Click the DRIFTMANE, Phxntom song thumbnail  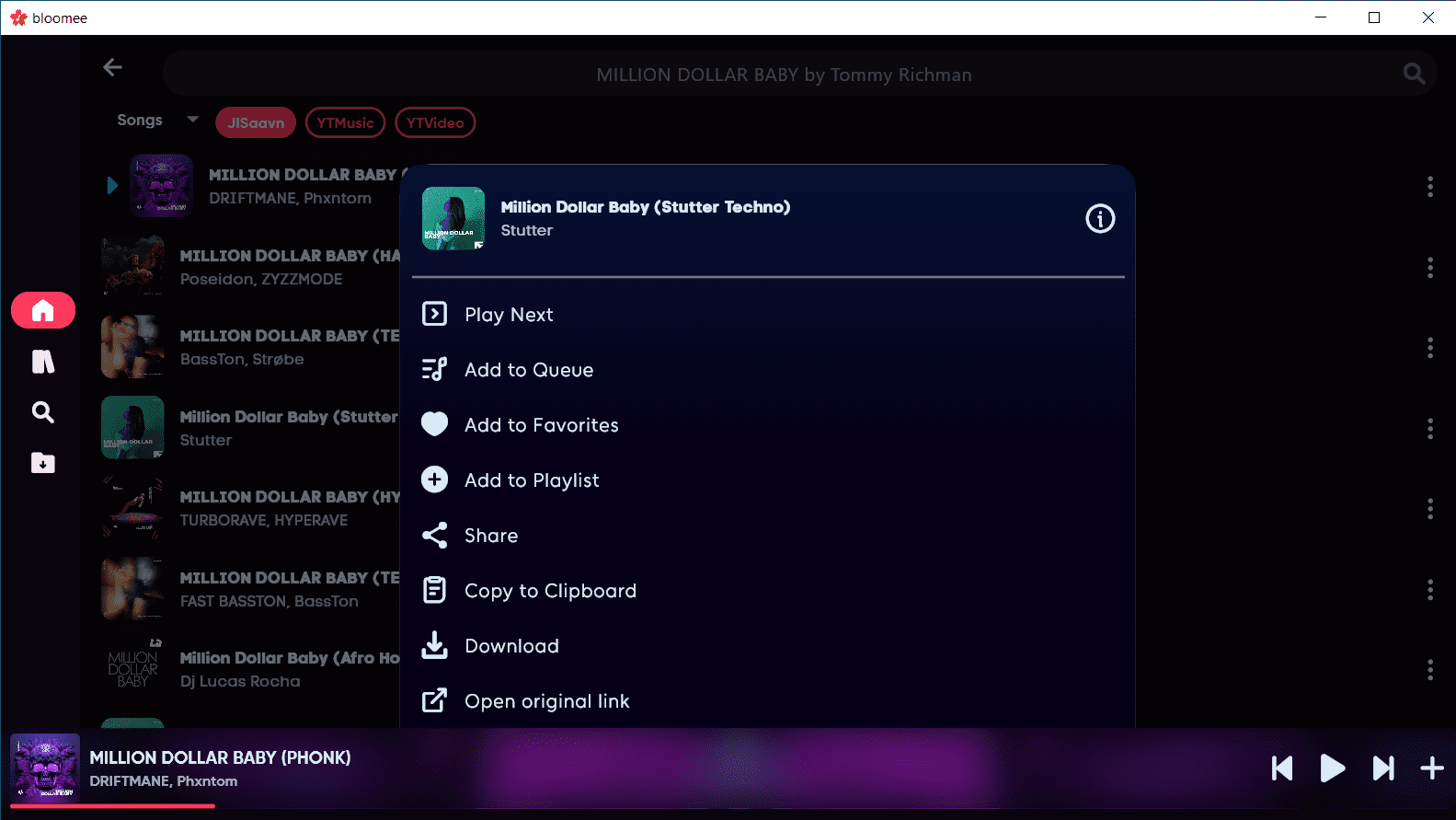pos(161,185)
